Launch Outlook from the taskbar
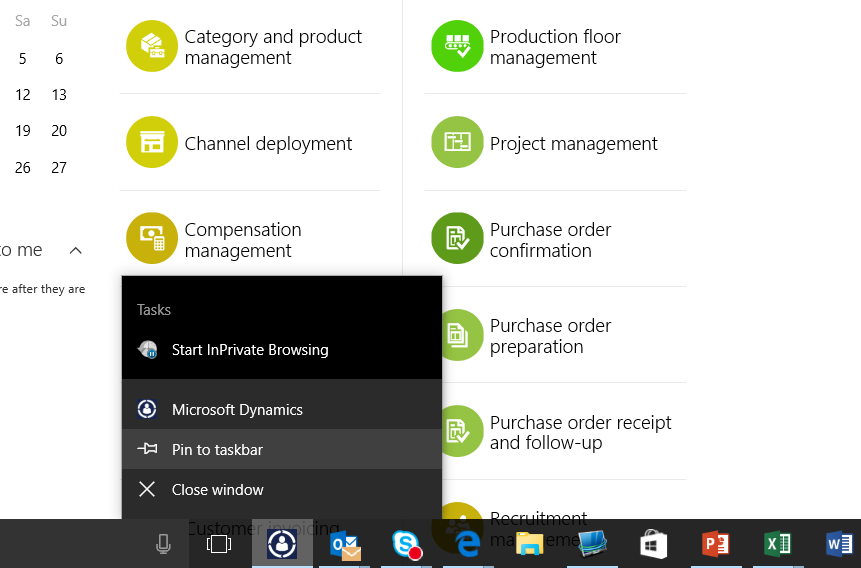This screenshot has height=568, width=861. [x=345, y=544]
